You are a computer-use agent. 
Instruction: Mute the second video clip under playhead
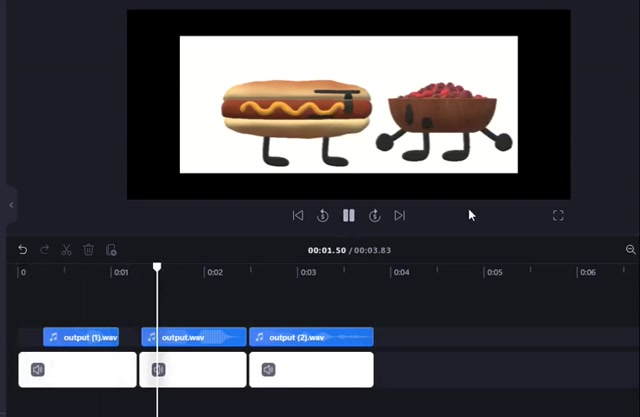(158, 370)
